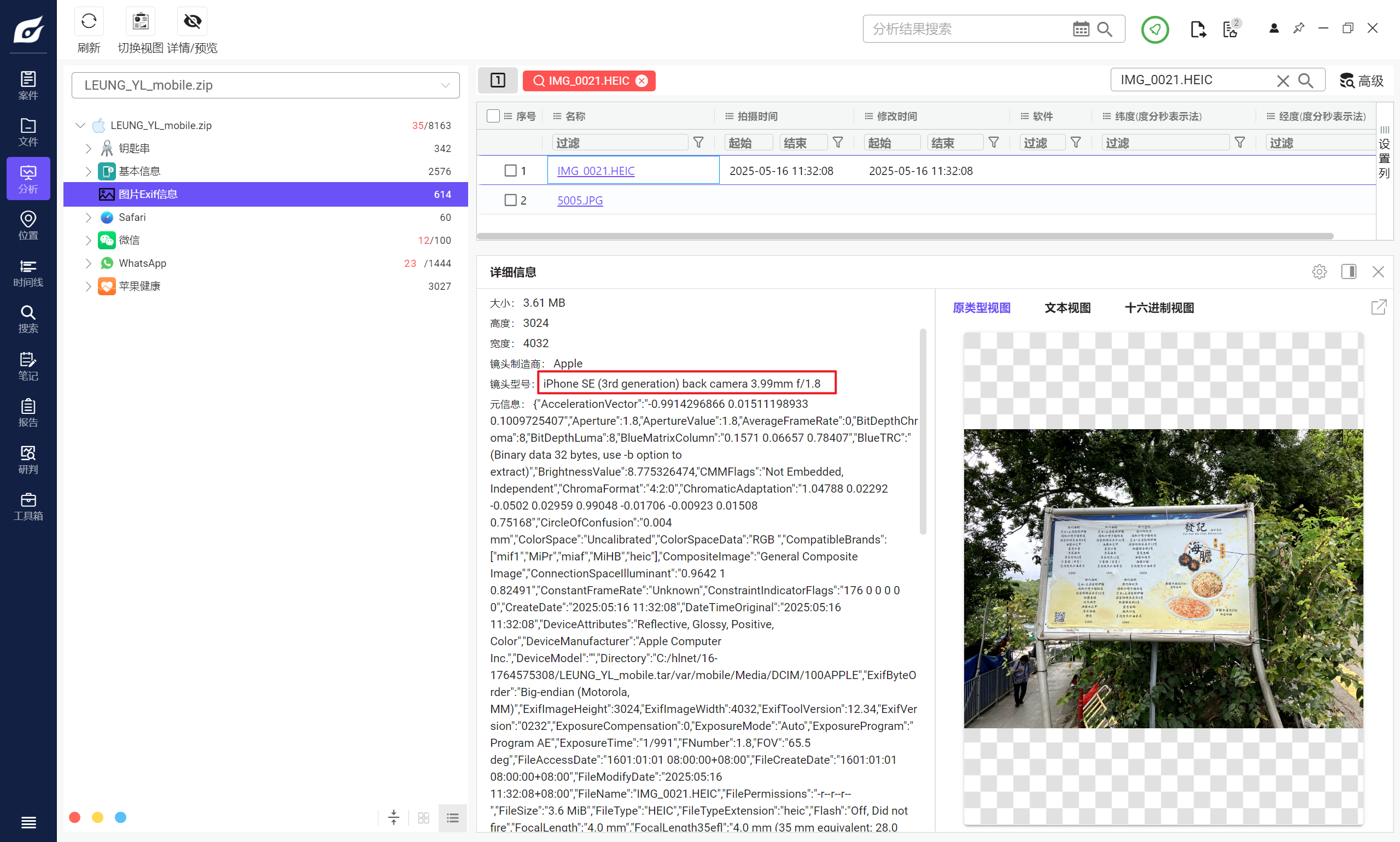
Task: Open the 5005.JPG file link
Action: [579, 200]
